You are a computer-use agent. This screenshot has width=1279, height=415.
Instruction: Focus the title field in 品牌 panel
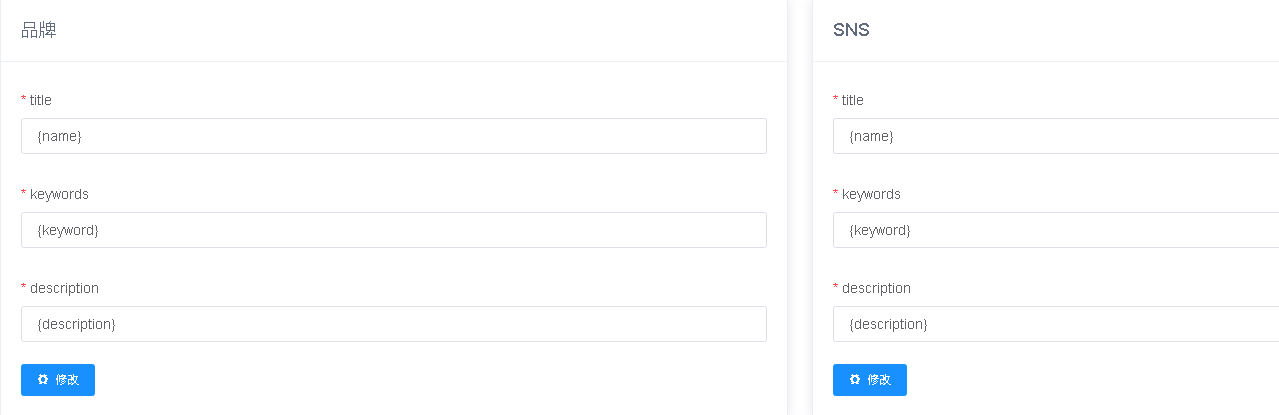393,136
